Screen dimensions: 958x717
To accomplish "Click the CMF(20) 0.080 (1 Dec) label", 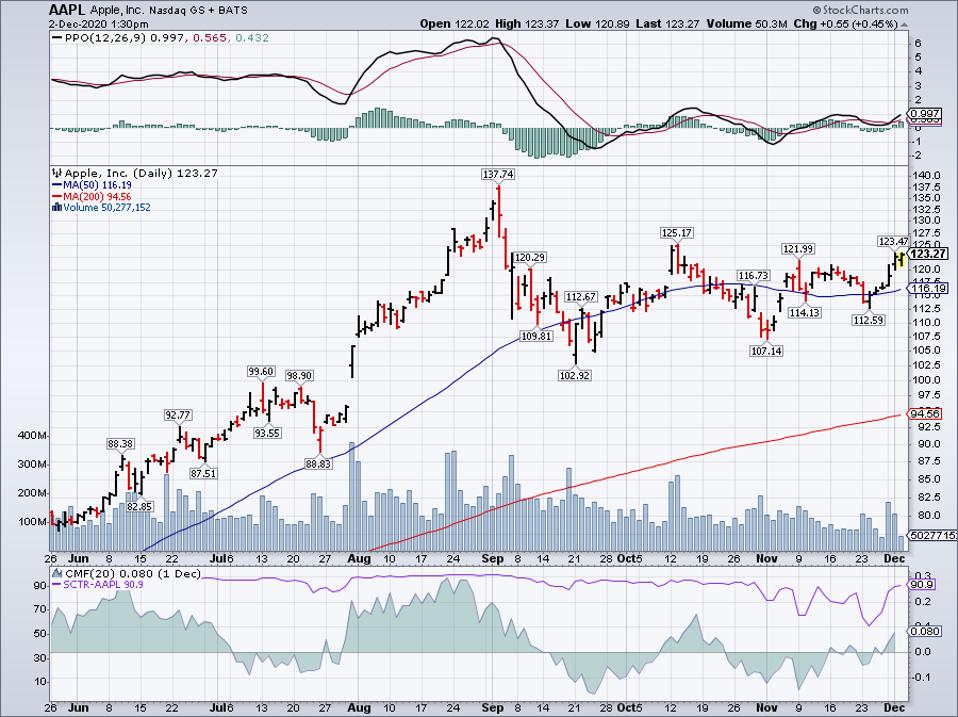I will (133, 573).
